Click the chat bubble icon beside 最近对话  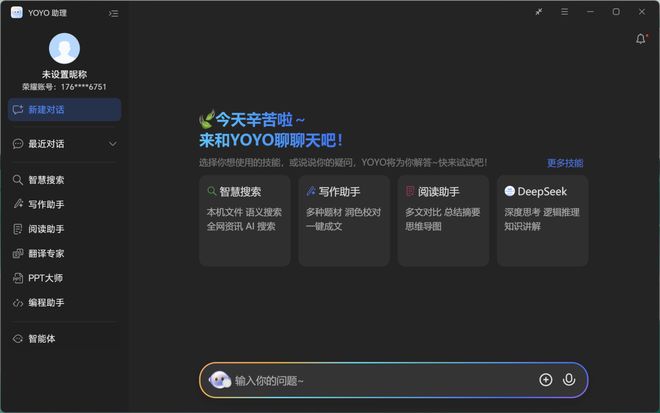tap(18, 144)
